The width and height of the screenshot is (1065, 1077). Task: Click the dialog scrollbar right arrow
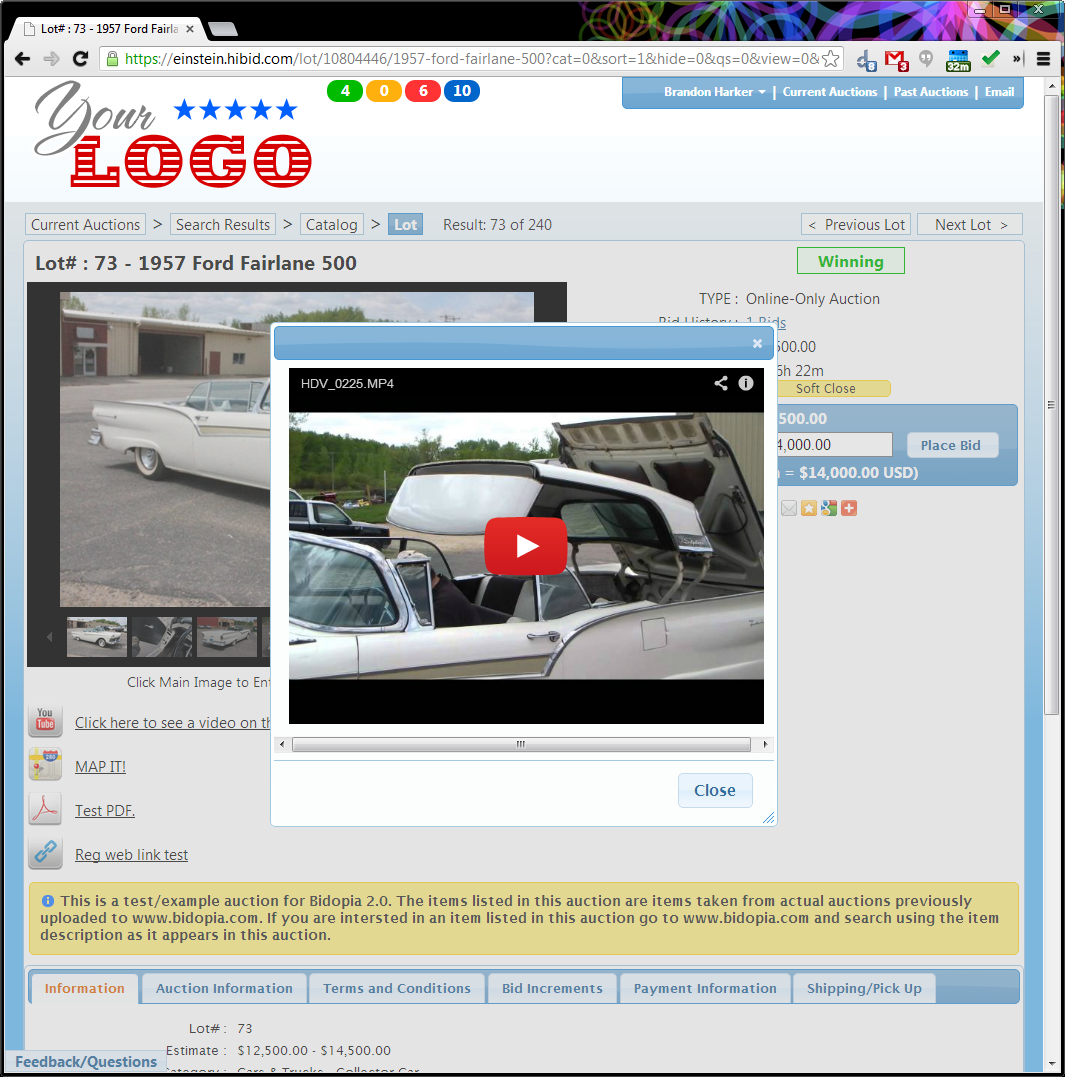766,745
